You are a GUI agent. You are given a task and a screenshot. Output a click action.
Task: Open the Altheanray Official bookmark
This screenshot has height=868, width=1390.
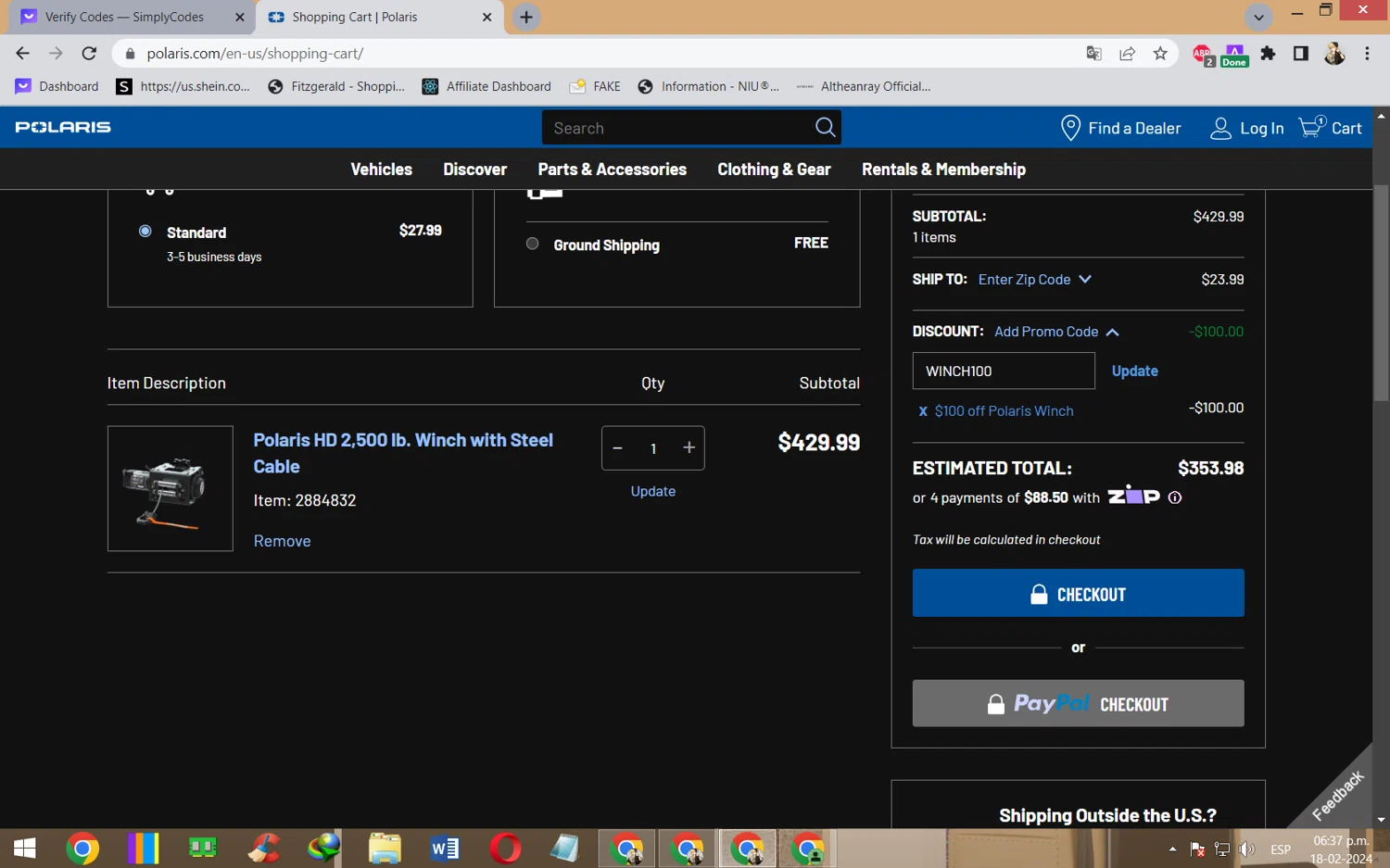863,86
